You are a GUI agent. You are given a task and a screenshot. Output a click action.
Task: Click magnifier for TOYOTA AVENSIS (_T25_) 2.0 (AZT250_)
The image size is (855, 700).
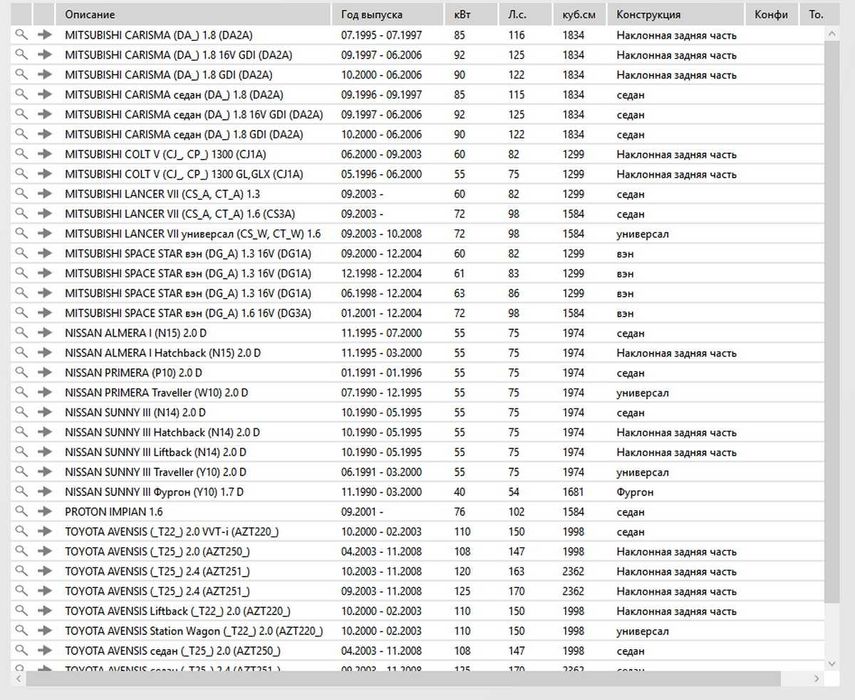(21, 552)
